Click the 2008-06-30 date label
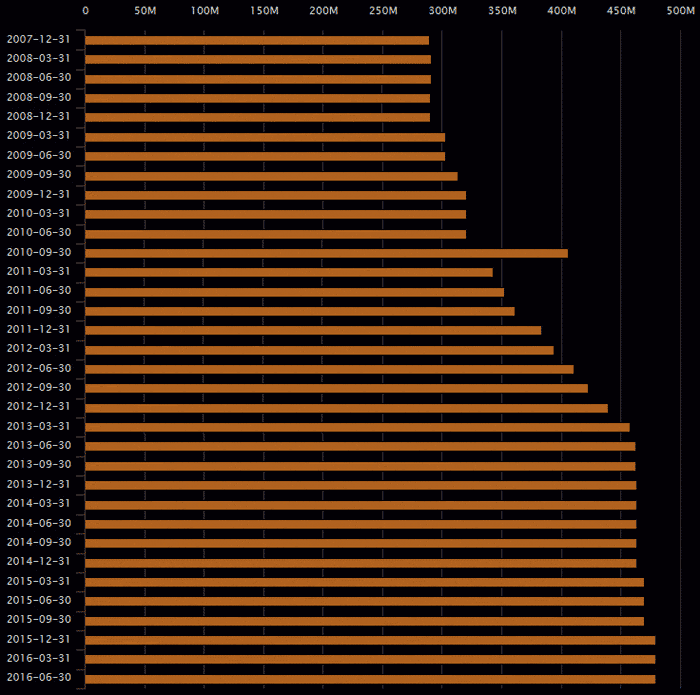 (x=39, y=78)
